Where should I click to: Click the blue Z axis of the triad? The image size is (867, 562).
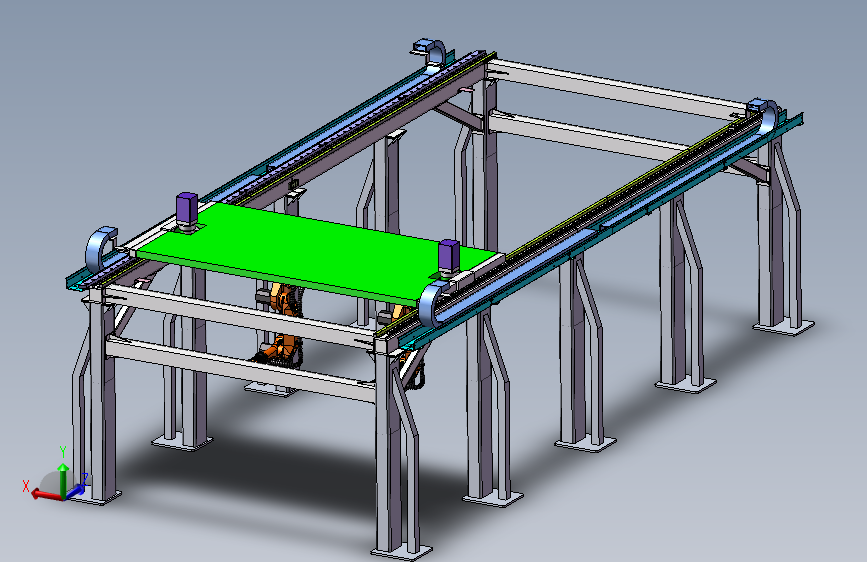[77, 490]
